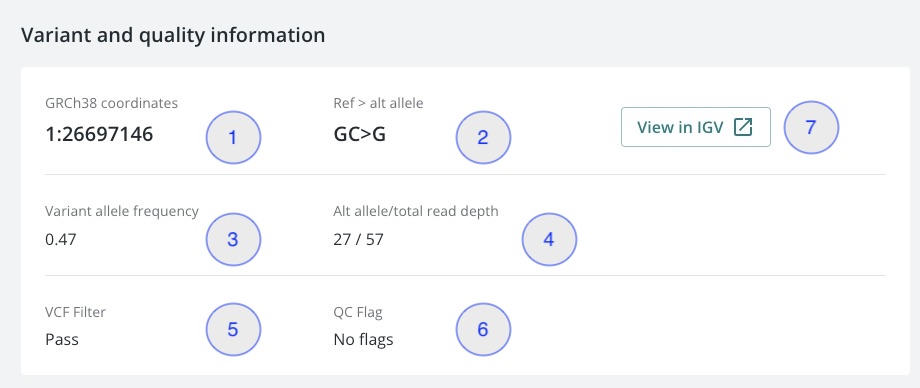Image resolution: width=920 pixels, height=388 pixels.
Task: Click annotation marker number 1
Action: click(x=233, y=137)
